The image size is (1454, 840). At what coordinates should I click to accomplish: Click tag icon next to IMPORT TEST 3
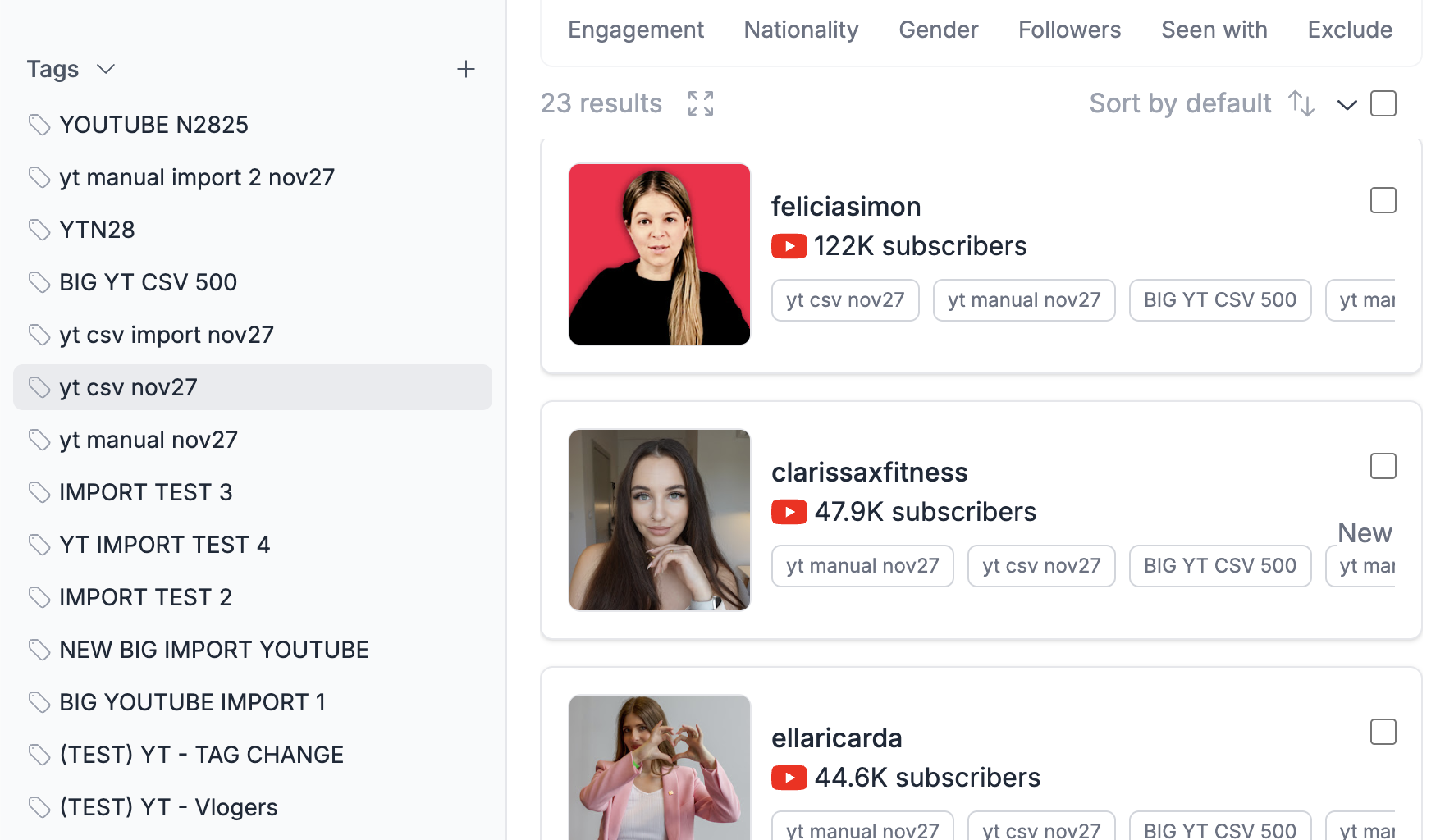(x=39, y=492)
